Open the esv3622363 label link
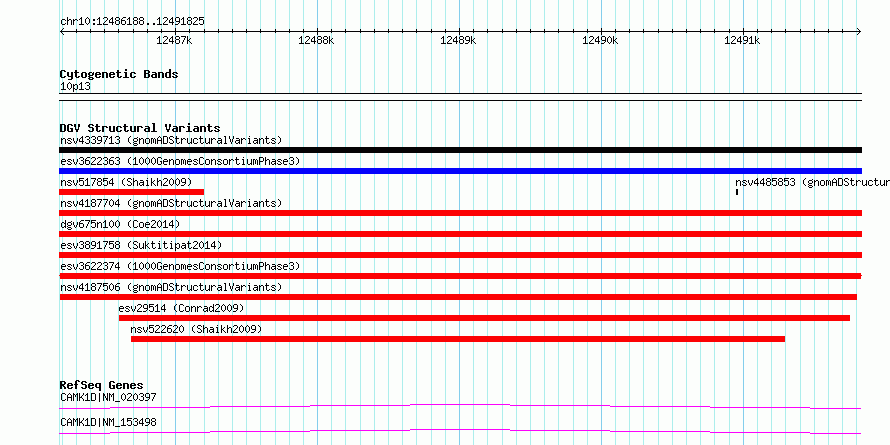This screenshot has width=890, height=445. [180, 161]
